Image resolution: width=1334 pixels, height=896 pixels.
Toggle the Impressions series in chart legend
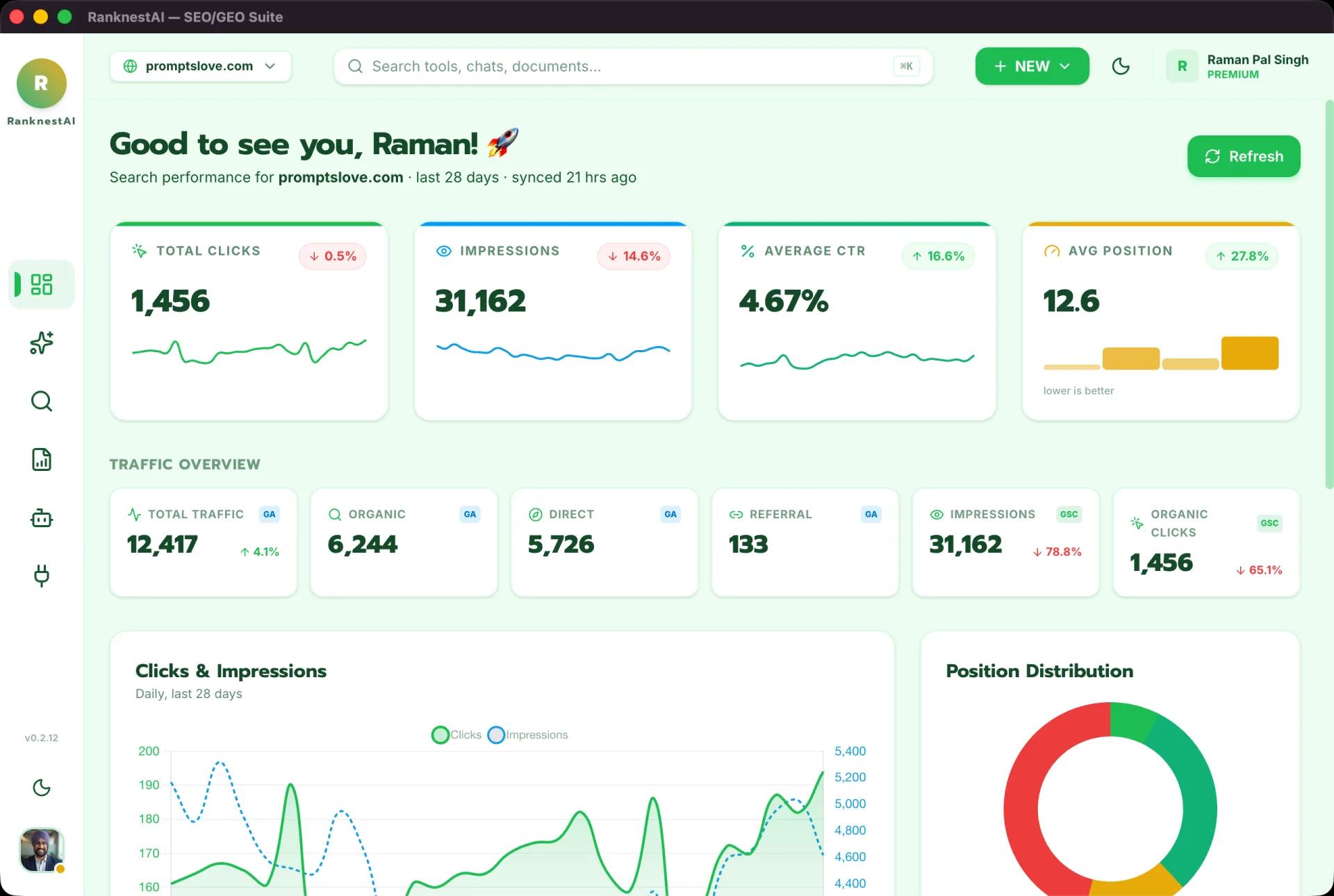[528, 735]
